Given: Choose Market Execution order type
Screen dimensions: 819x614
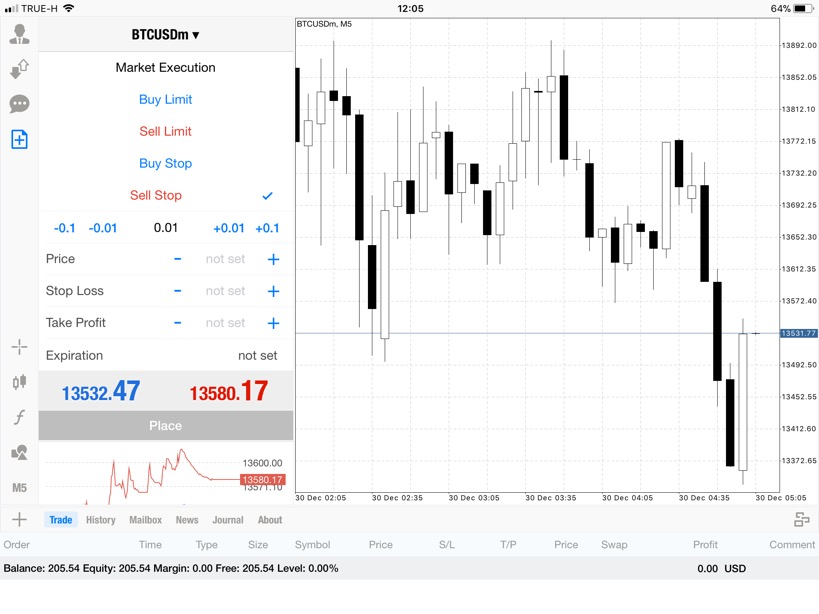Looking at the screenshot, I should point(165,68).
